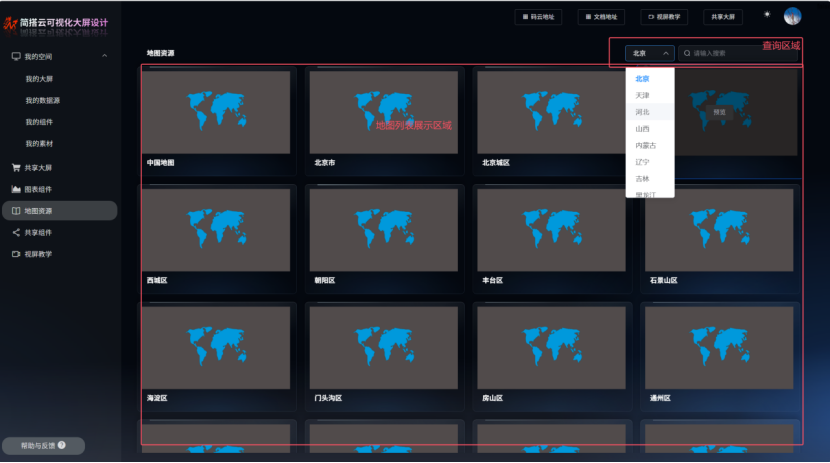Open 我的数据源 in sidebar
The height and width of the screenshot is (463, 830).
(43, 100)
